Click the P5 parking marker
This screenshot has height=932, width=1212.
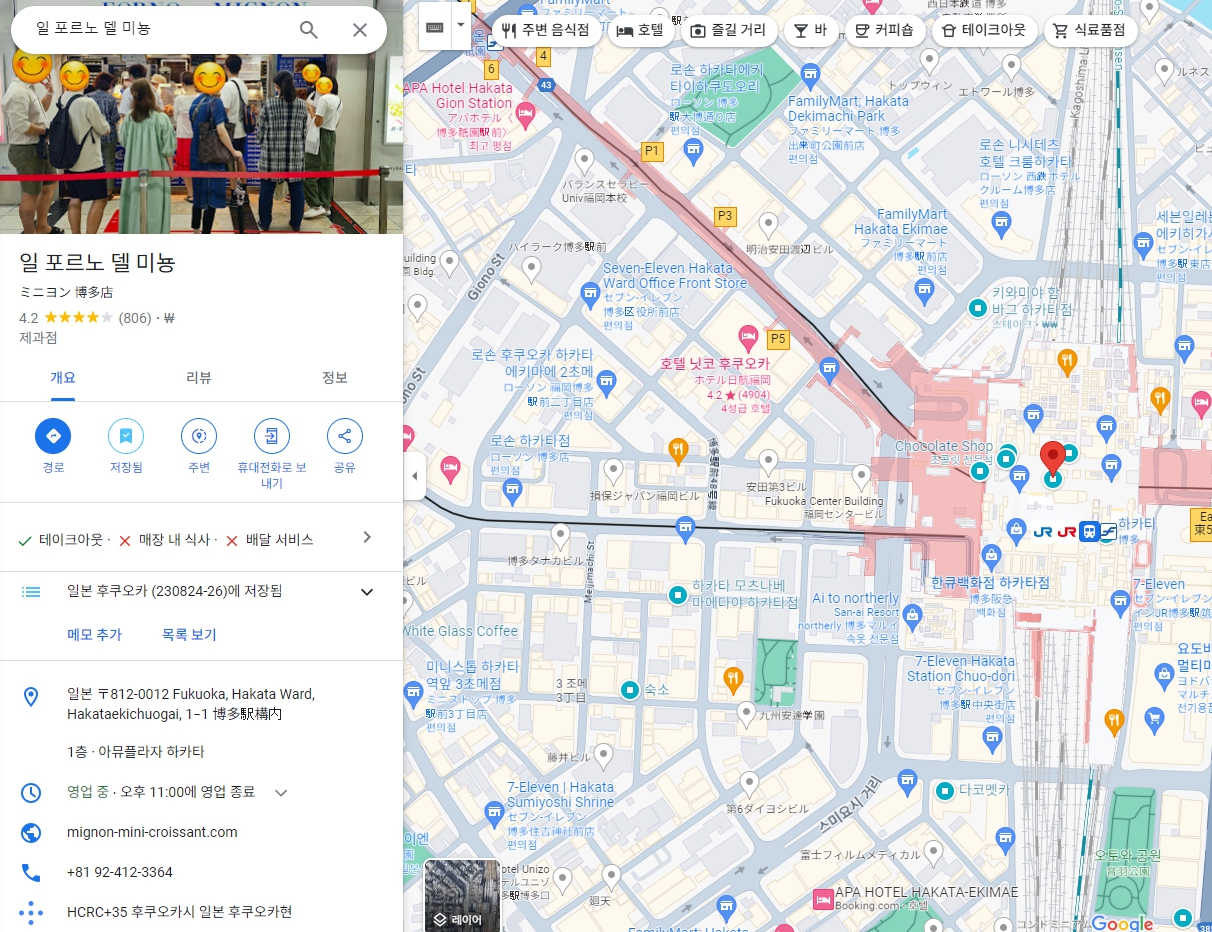tap(778, 340)
